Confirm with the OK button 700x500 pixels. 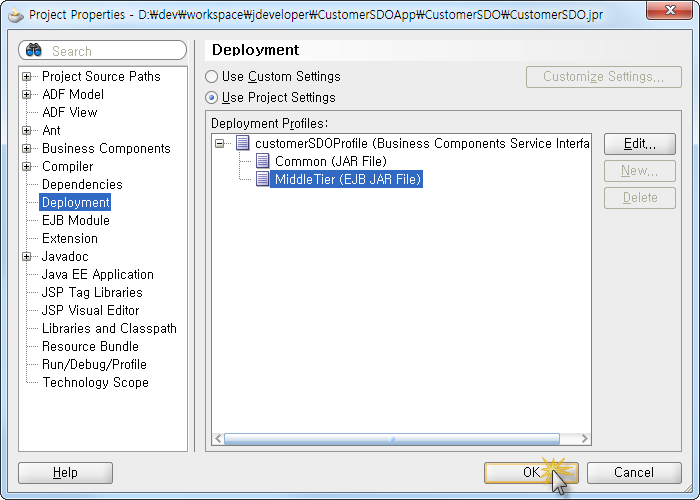pos(531,472)
